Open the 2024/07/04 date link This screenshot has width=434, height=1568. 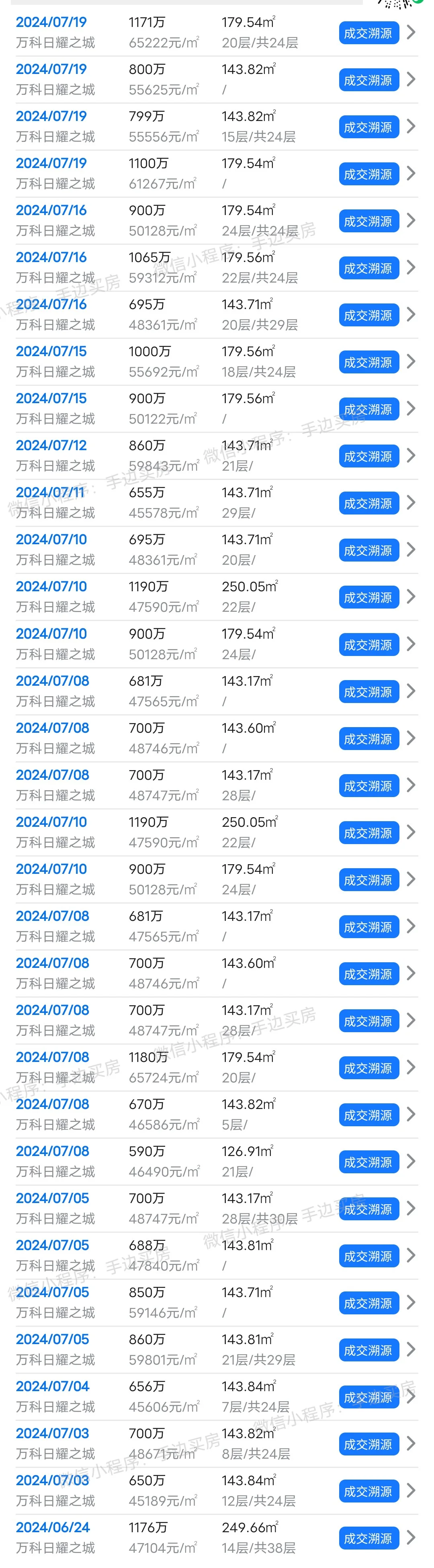pyautogui.click(x=52, y=1386)
